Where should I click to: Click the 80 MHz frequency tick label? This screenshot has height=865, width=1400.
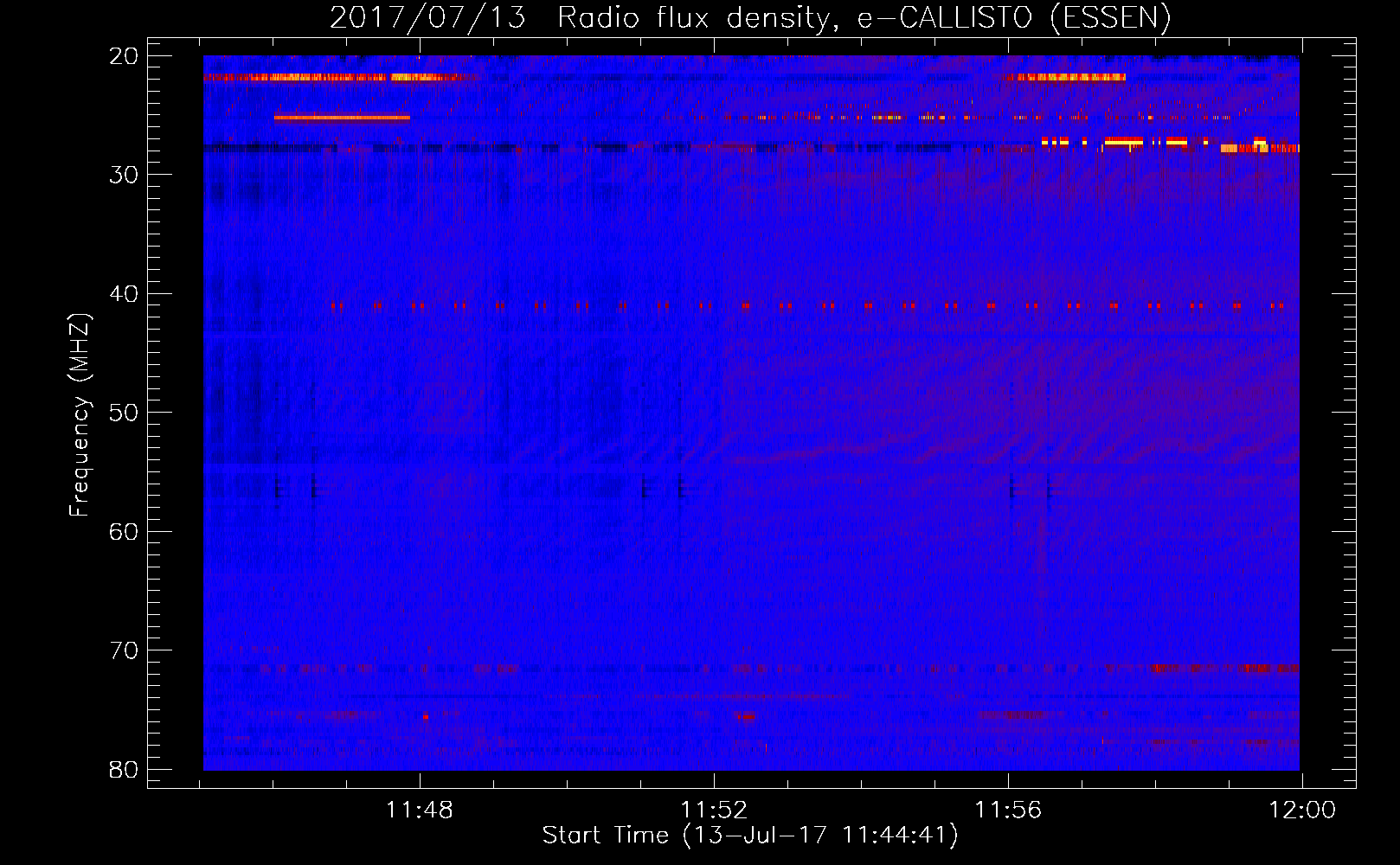[125, 769]
